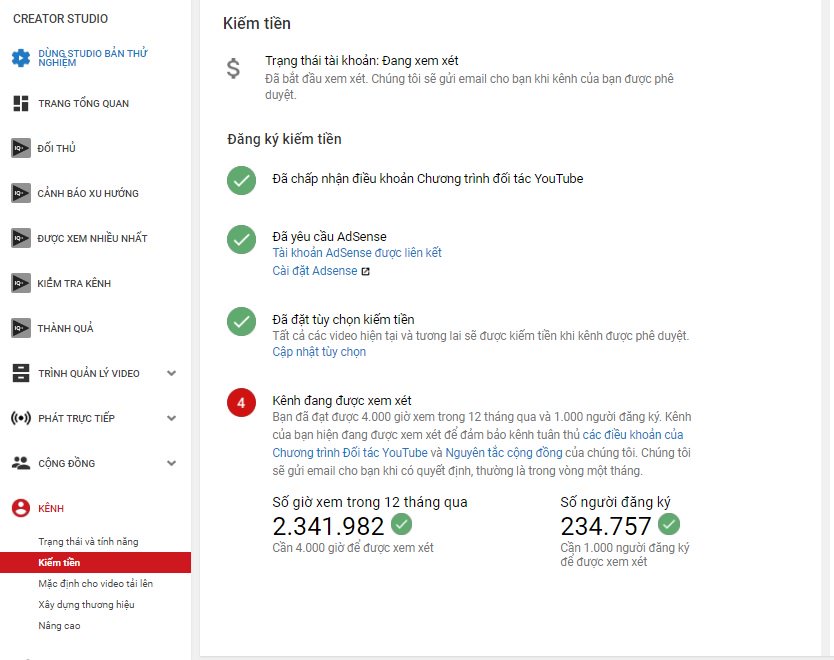Open Trang tổng quan menu item
The image size is (834, 660).
click(84, 103)
